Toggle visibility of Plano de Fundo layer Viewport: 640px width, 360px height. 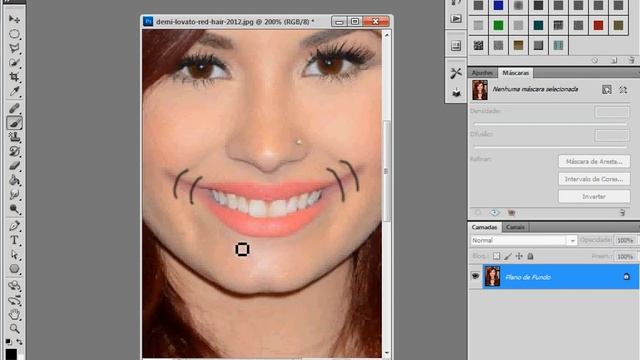click(x=475, y=276)
